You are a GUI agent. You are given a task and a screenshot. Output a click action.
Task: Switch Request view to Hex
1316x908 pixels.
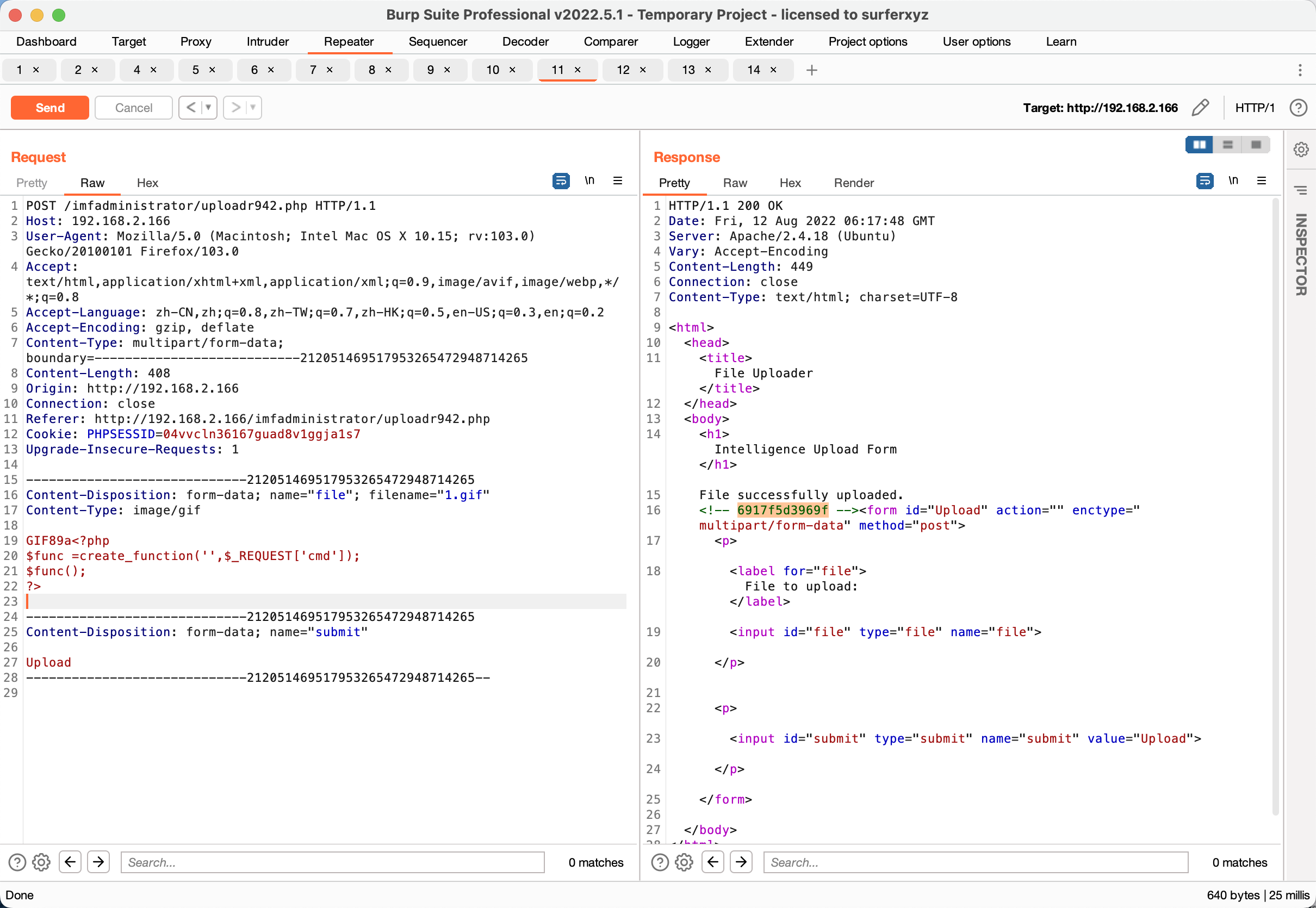(147, 183)
